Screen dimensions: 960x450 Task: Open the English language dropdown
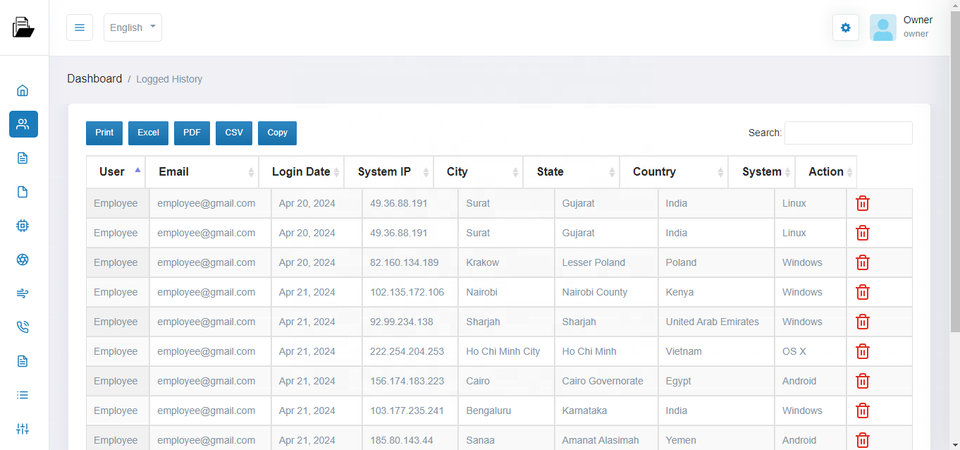[132, 28]
